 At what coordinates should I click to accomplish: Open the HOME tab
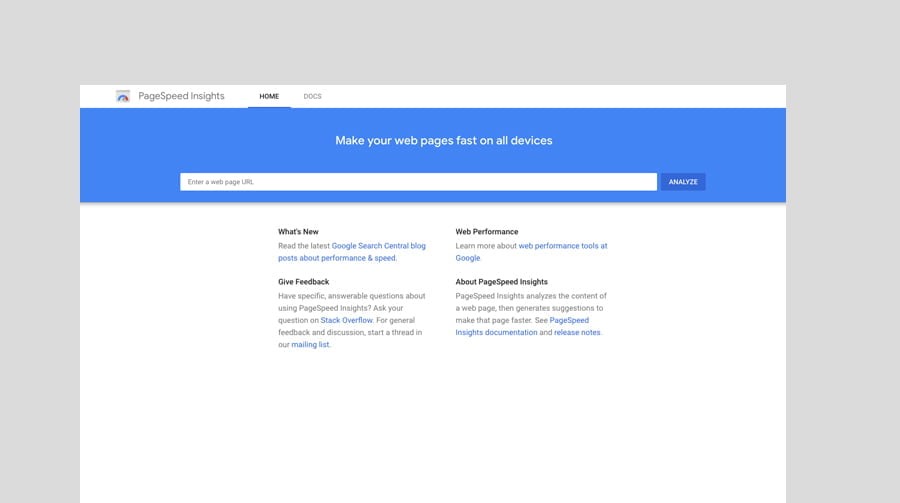269,96
